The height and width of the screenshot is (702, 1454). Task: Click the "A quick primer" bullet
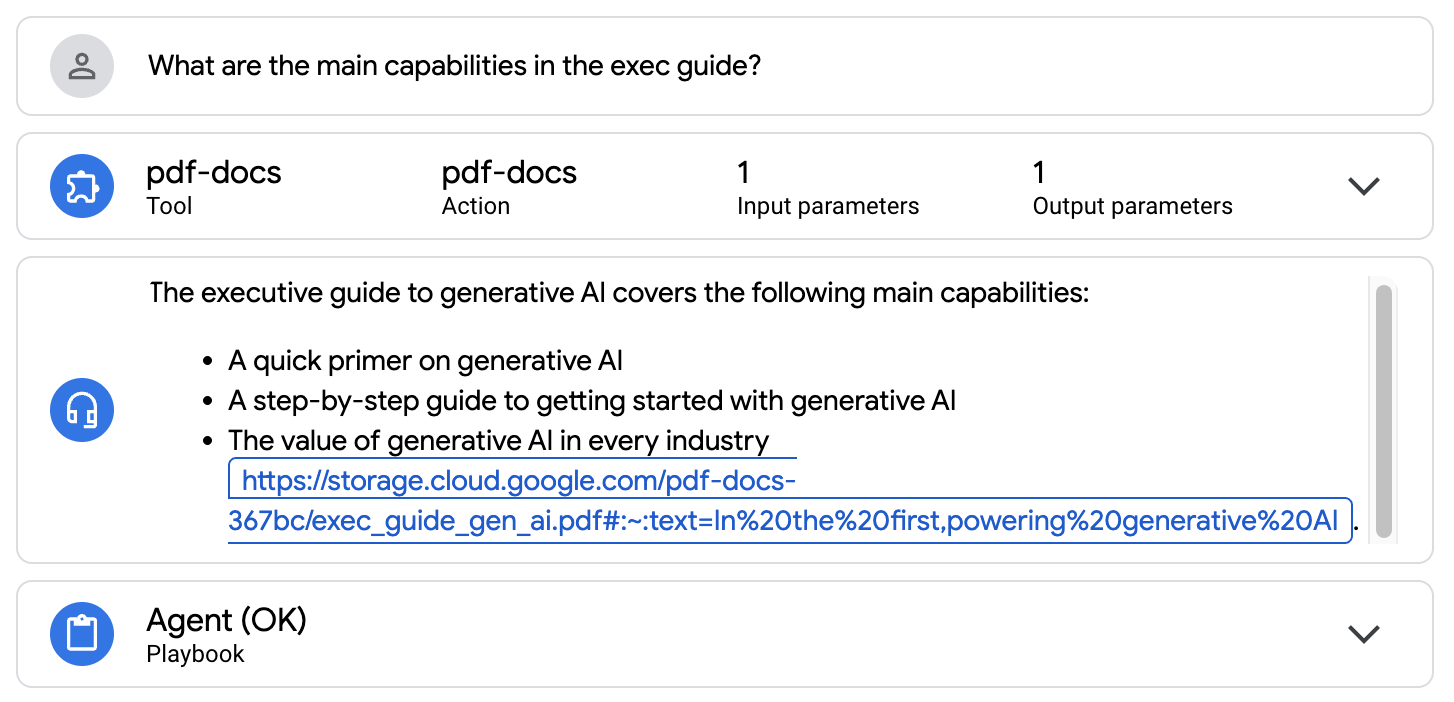(x=426, y=360)
